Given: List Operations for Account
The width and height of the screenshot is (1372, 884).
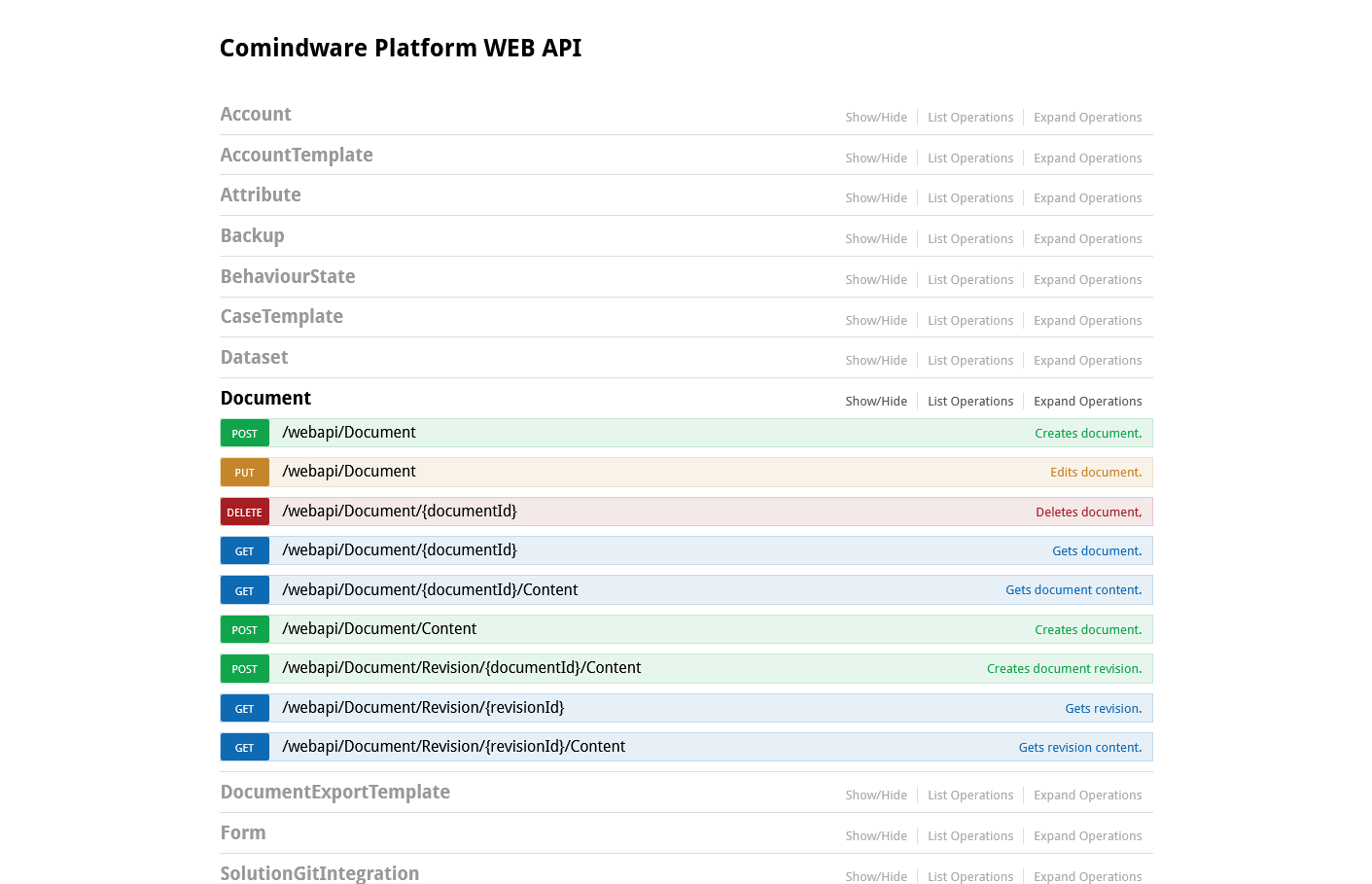Looking at the screenshot, I should (970, 118).
